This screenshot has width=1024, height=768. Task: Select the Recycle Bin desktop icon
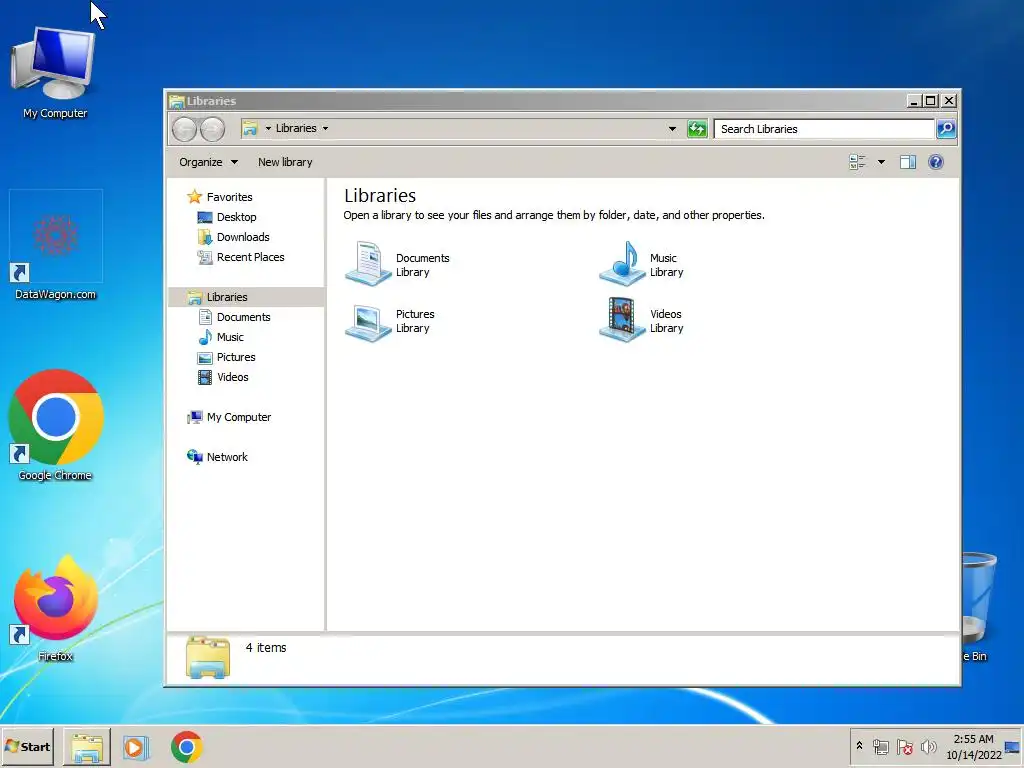coord(977,607)
